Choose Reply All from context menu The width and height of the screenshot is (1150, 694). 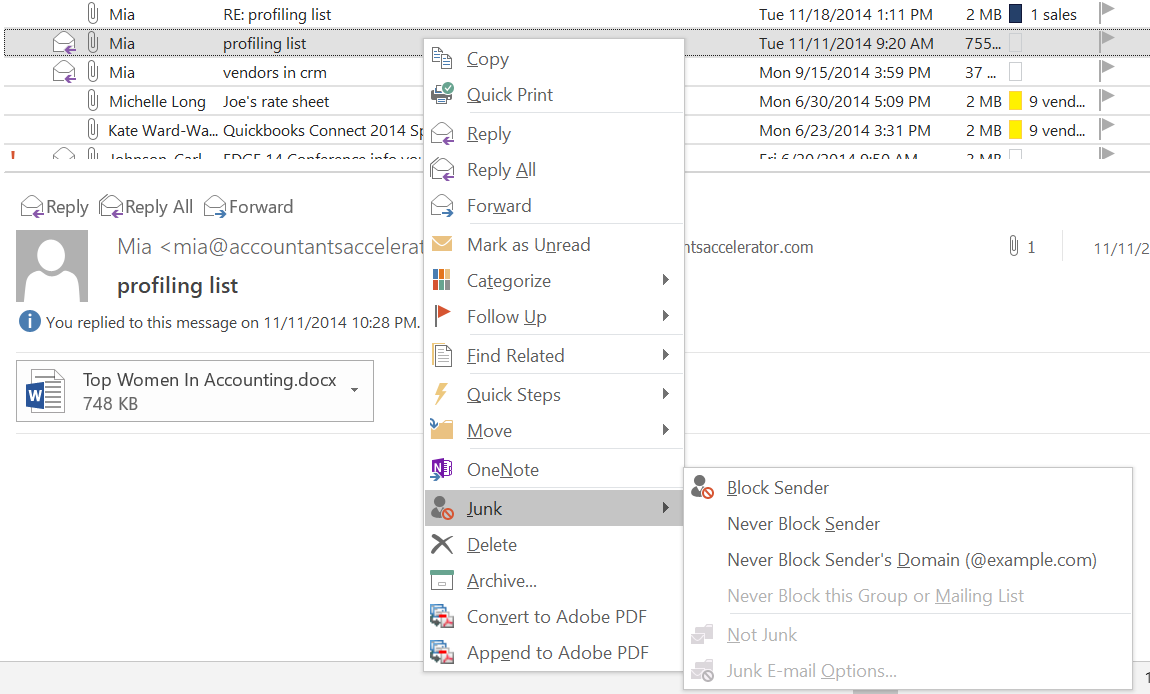501,170
